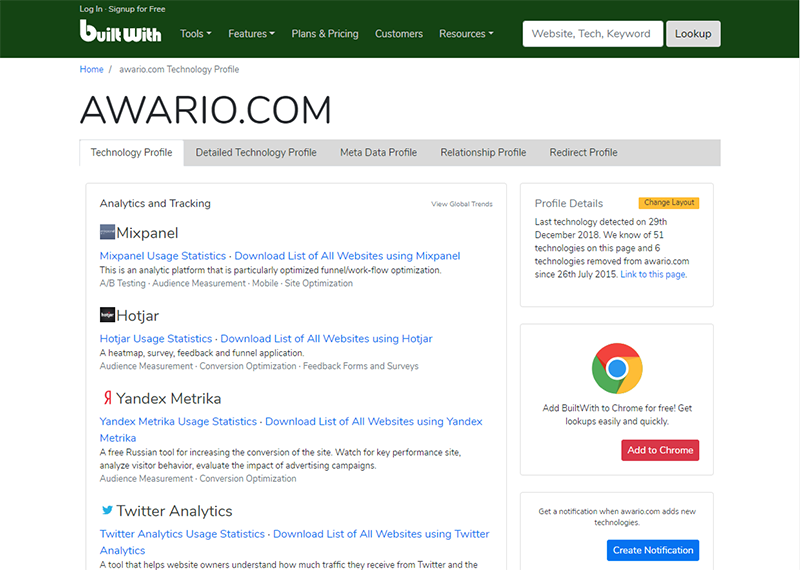Click the Hotjar heading text
The image size is (800, 570).
[x=137, y=315]
